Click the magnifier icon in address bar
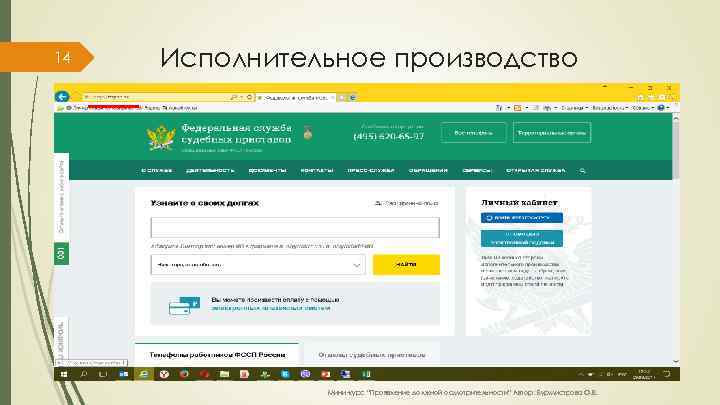Screen dimensions: 720x405 tap(234, 97)
